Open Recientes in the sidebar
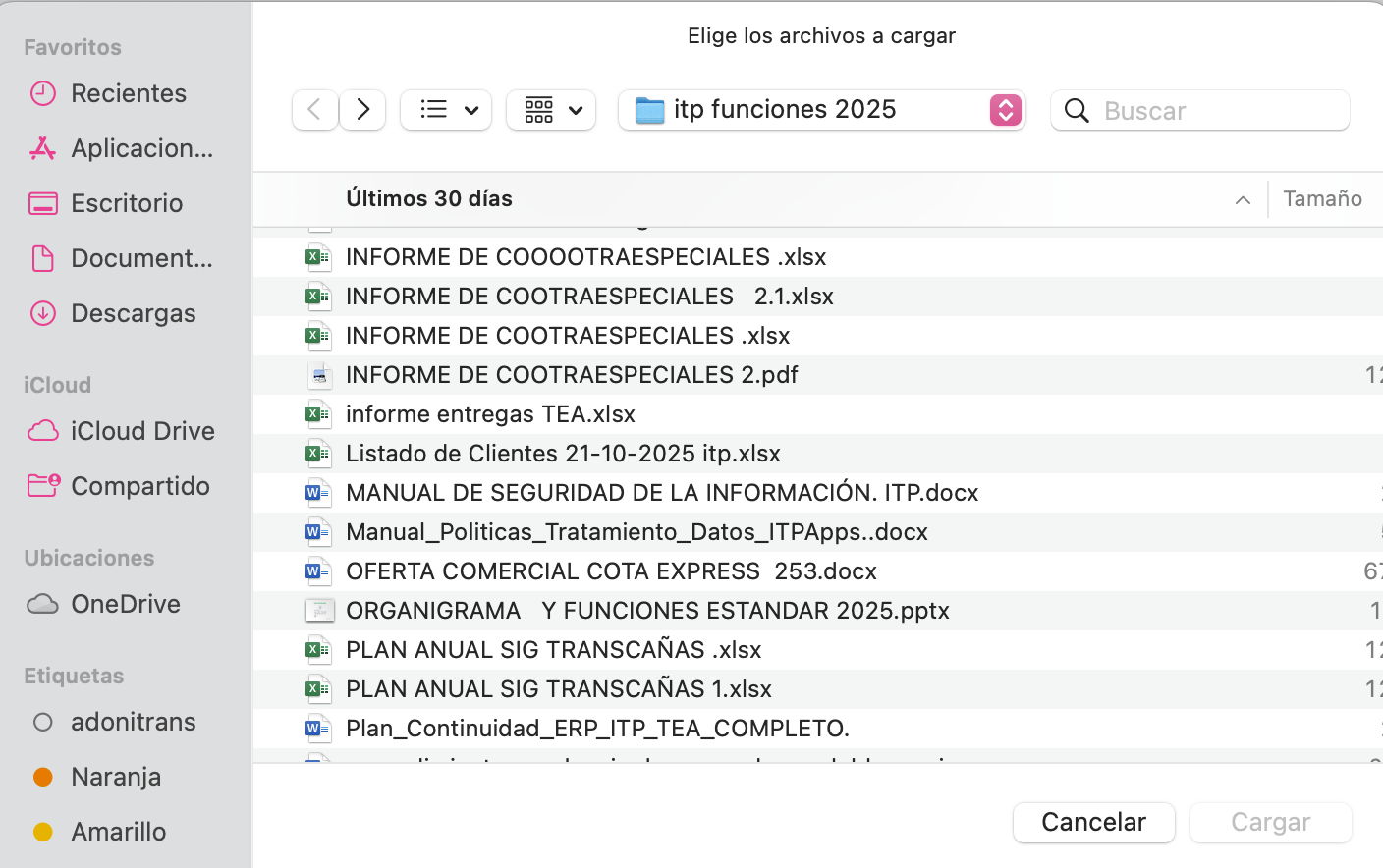The width and height of the screenshot is (1383, 868). click(x=128, y=93)
